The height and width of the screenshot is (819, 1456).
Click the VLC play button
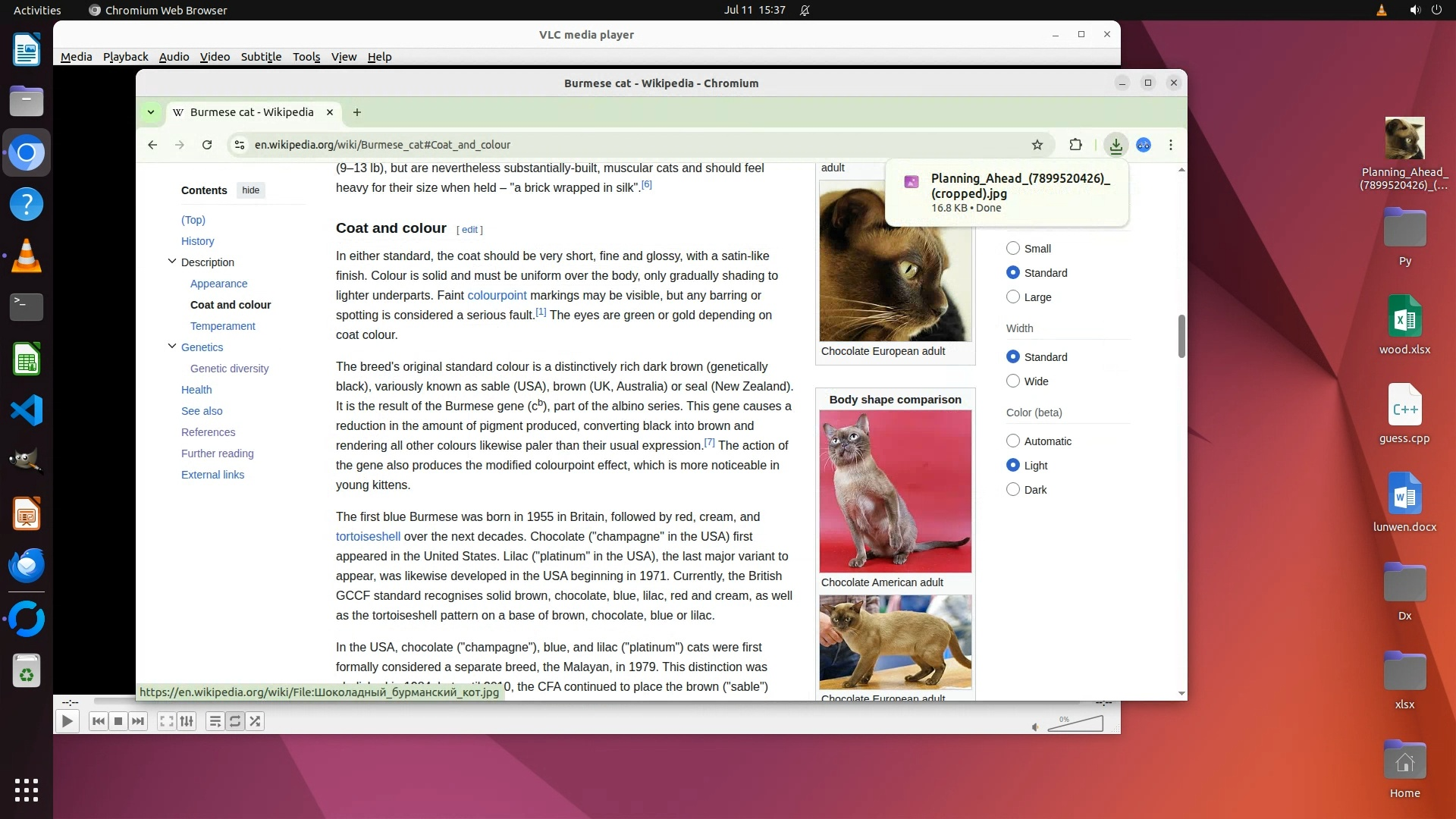pos(67,721)
